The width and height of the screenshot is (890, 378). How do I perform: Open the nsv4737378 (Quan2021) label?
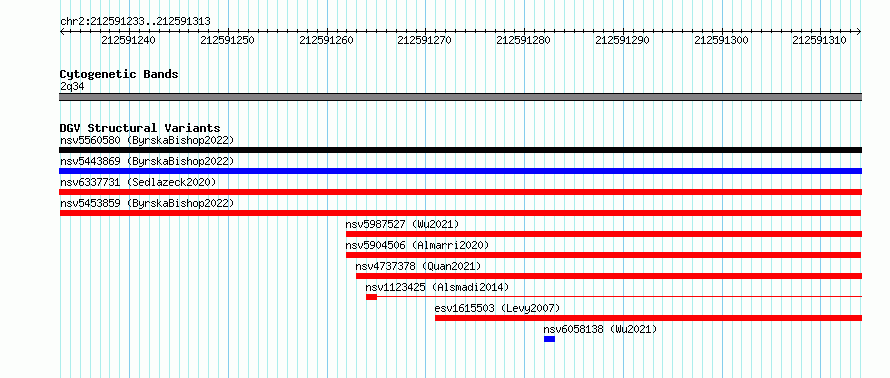coord(418,266)
